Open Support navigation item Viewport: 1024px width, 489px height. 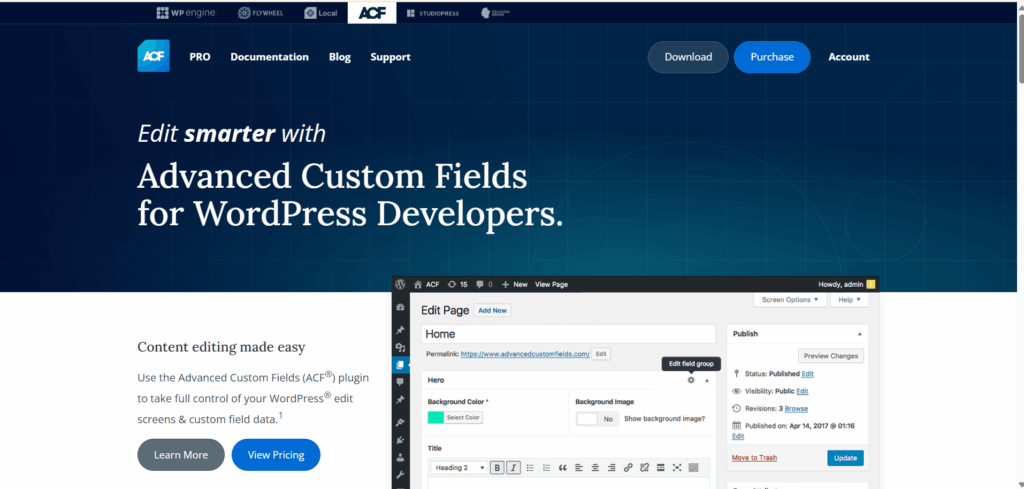point(391,57)
